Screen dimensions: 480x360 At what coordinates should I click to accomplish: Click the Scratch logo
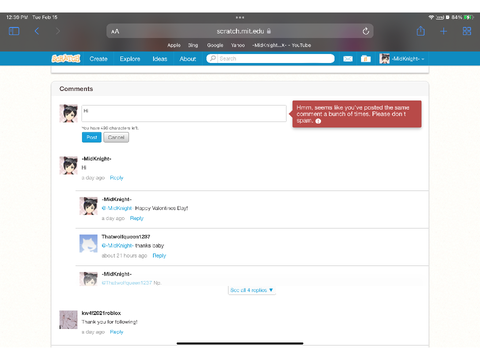pyautogui.click(x=66, y=59)
